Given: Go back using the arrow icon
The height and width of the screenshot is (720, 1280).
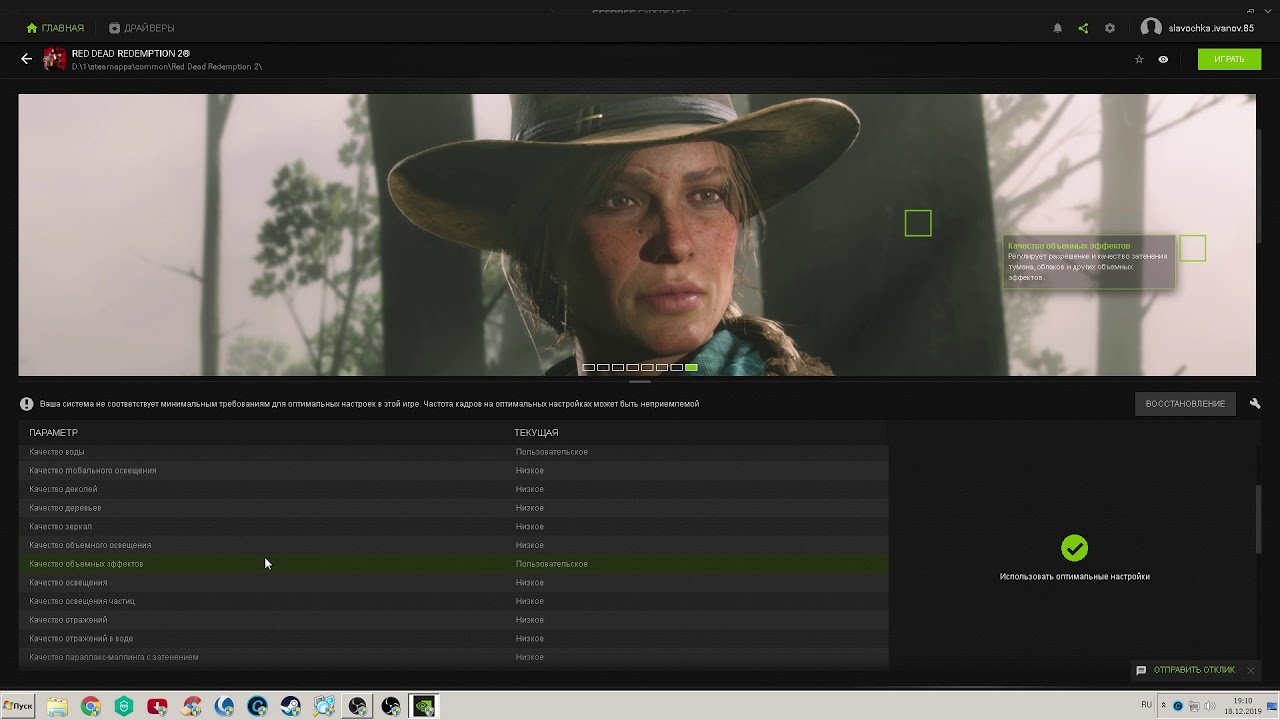Looking at the screenshot, I should click(26, 59).
